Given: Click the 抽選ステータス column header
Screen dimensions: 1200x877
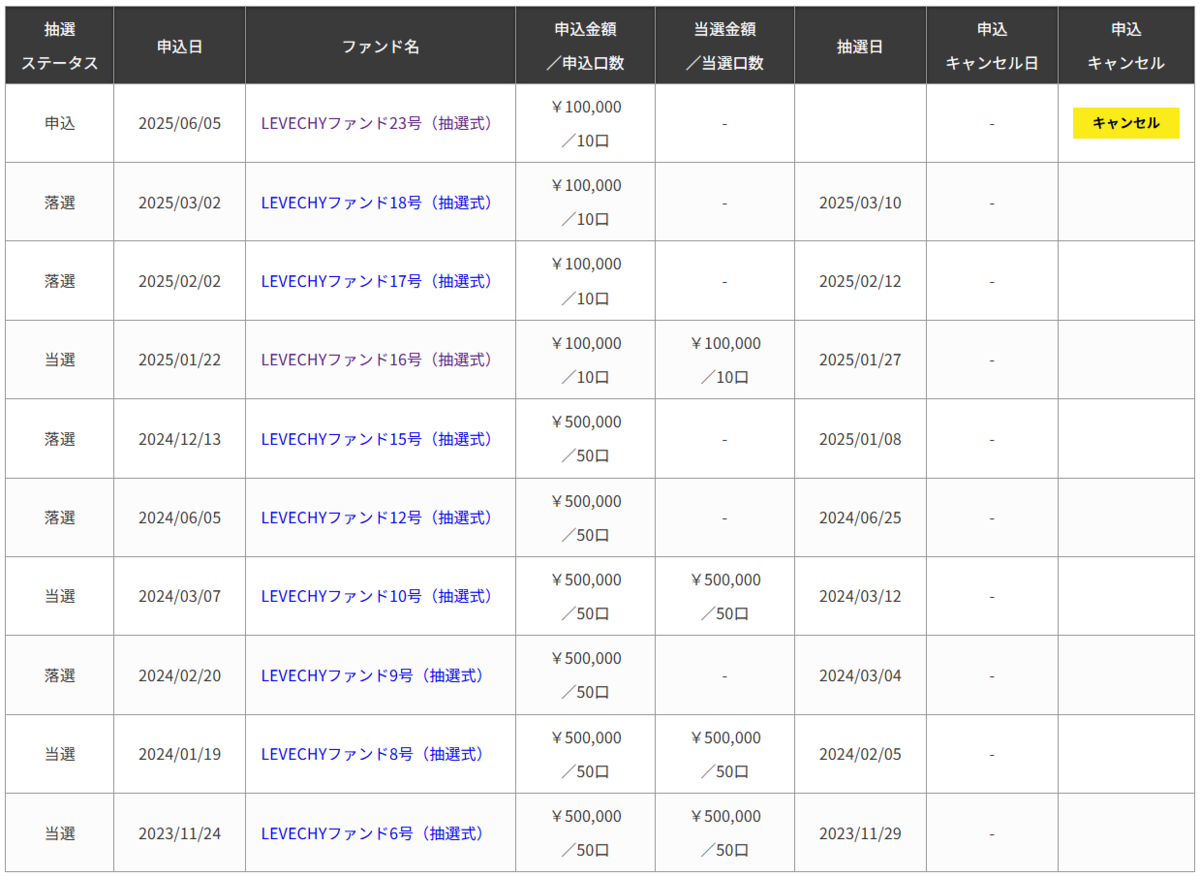Looking at the screenshot, I should (60, 46).
